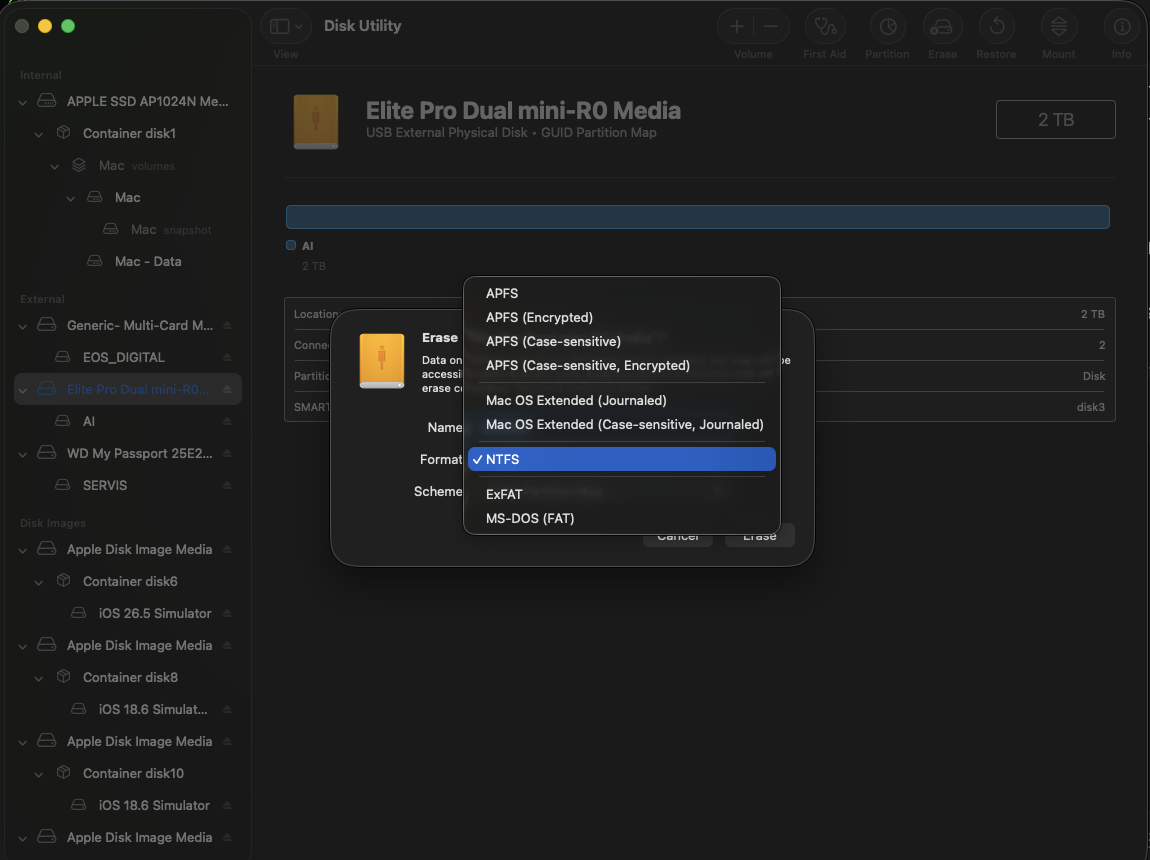Eject the AI volume in sidebar
The height and width of the screenshot is (860, 1150).
[227, 422]
